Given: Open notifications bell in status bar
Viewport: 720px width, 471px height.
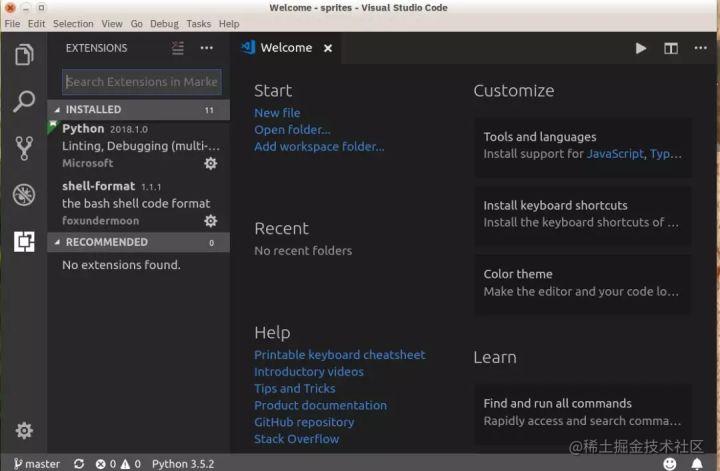Looking at the screenshot, I should 697,464.
